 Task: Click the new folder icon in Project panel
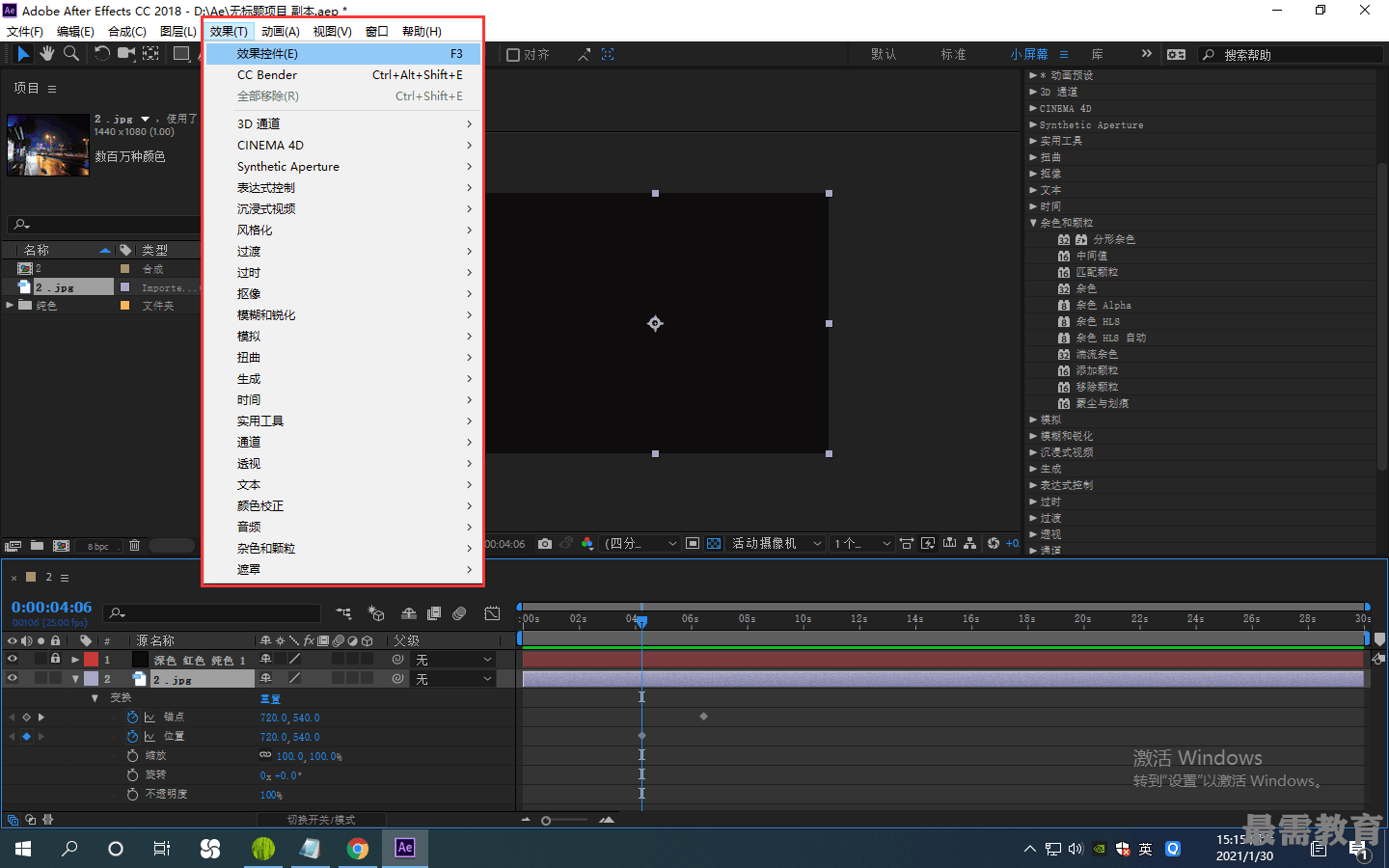coord(37,546)
